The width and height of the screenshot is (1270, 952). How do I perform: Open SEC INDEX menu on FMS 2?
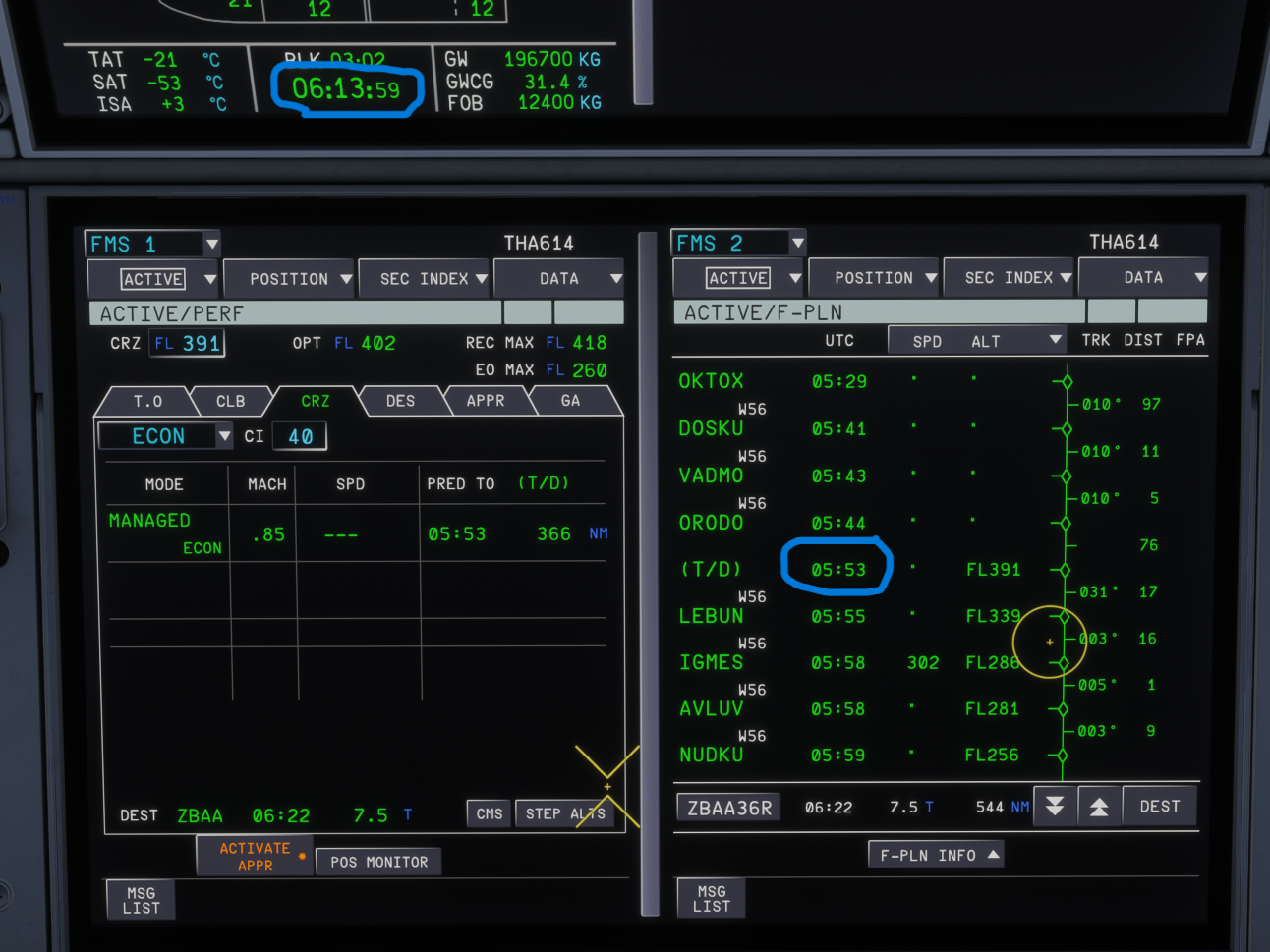(x=1009, y=278)
